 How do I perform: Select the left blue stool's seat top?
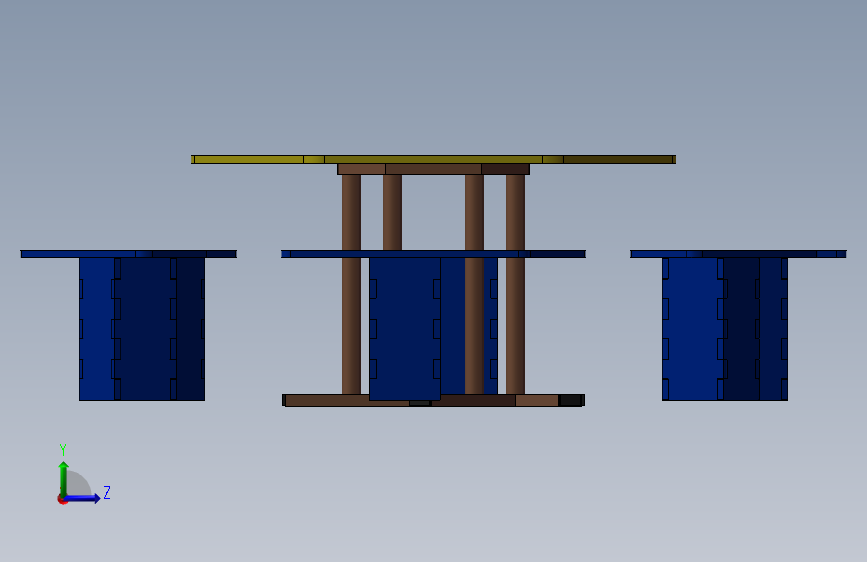(x=129, y=254)
